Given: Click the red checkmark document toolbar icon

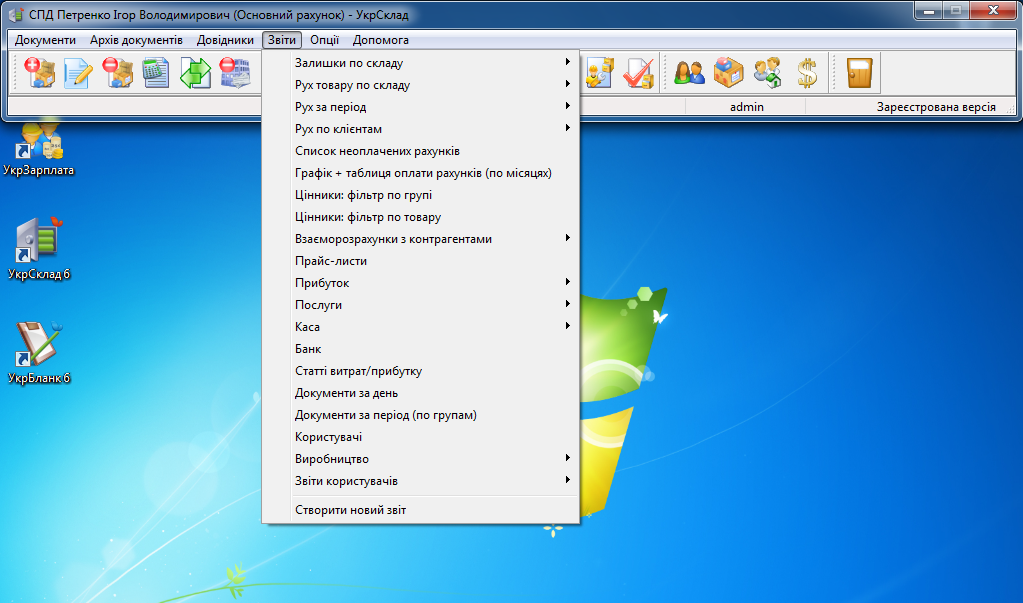Looking at the screenshot, I should [x=638, y=73].
